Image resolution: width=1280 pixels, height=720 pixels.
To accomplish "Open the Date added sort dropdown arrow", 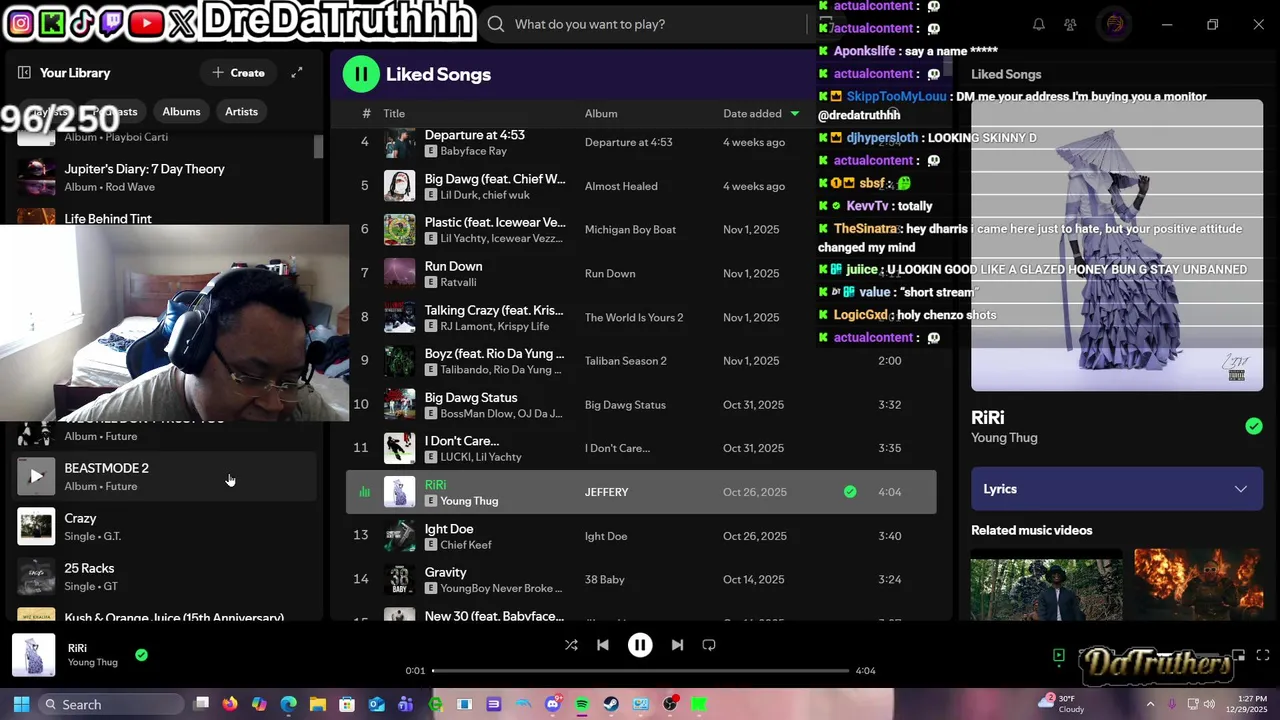I will click(795, 113).
